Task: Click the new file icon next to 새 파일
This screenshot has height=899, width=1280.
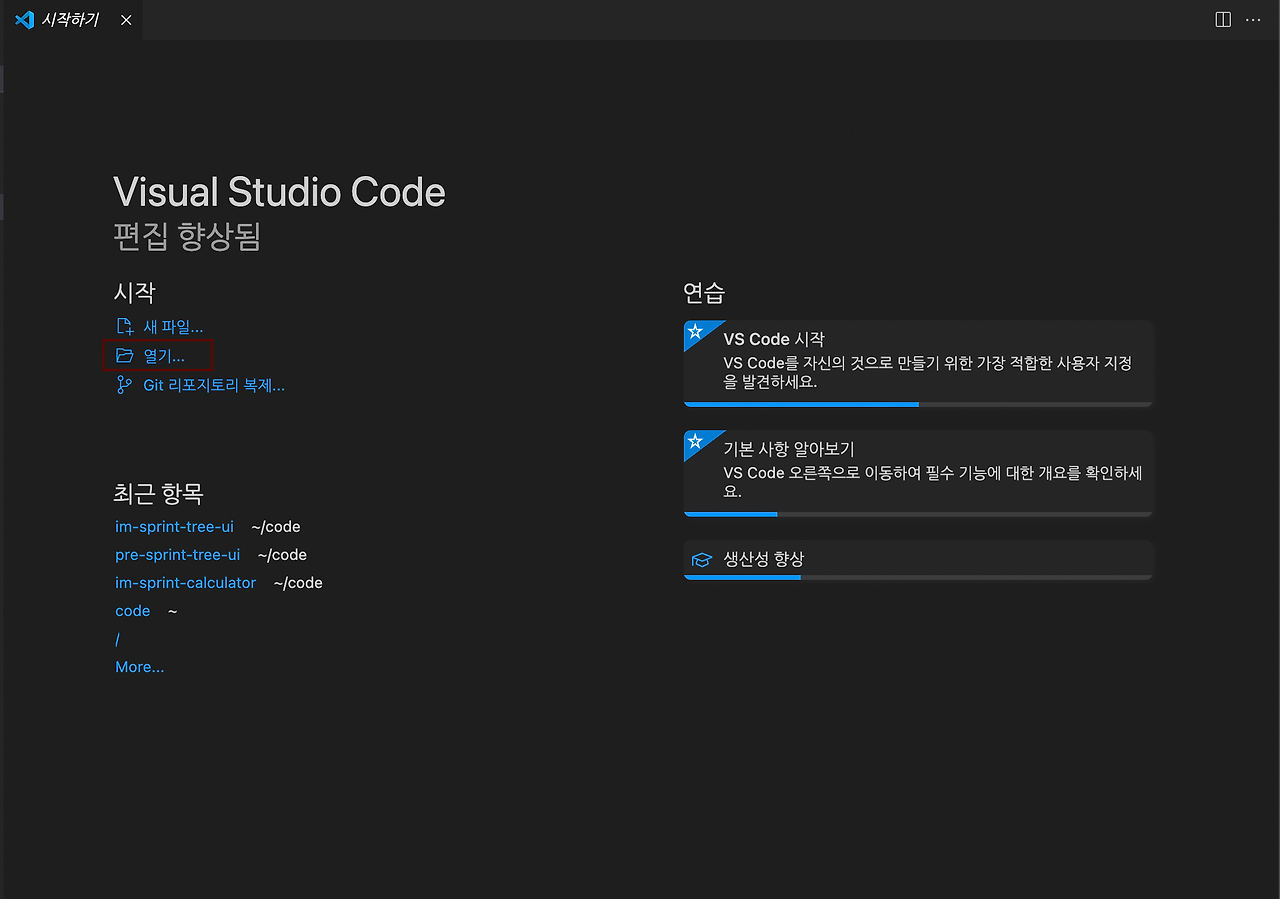Action: point(125,327)
